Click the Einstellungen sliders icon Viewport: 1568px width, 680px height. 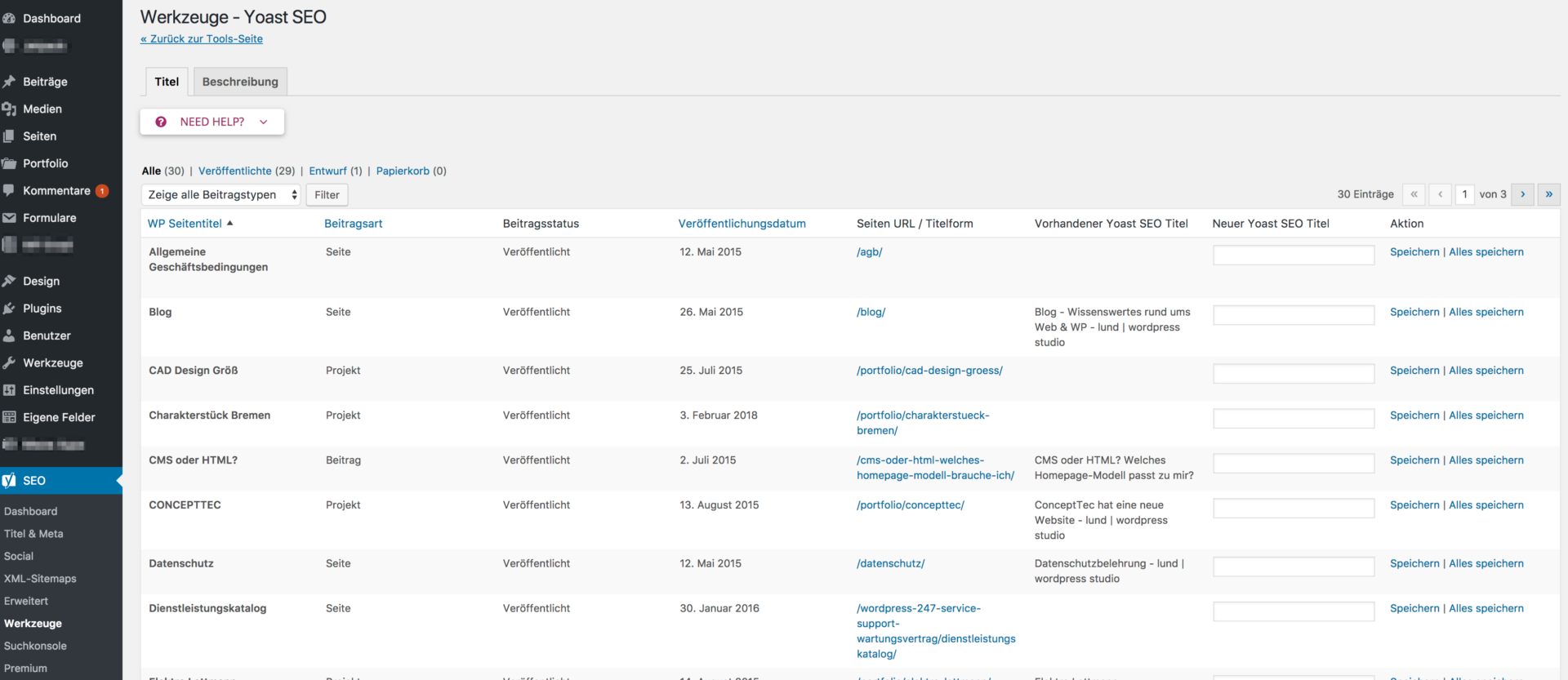[x=9, y=390]
